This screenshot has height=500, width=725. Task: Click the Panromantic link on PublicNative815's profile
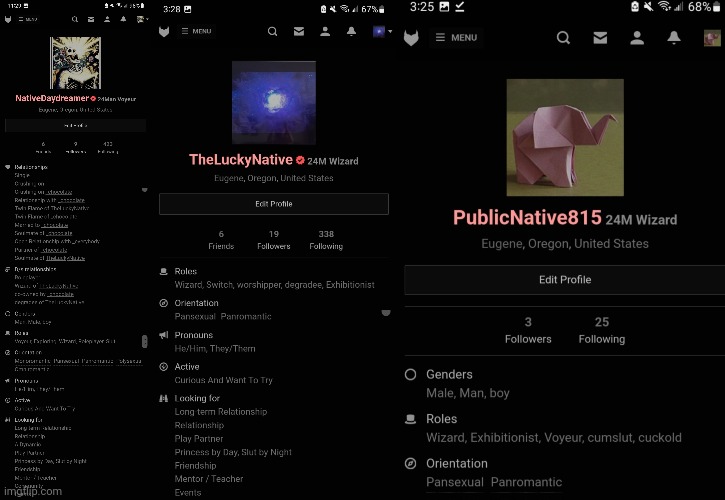point(526,482)
